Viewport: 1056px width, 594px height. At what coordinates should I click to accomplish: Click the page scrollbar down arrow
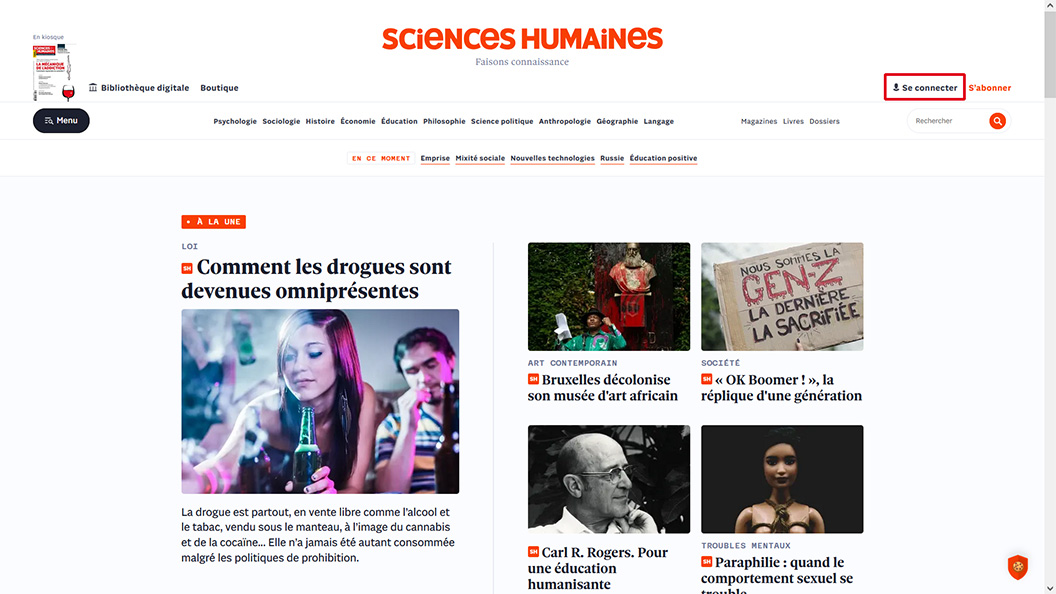[x=1050, y=589]
